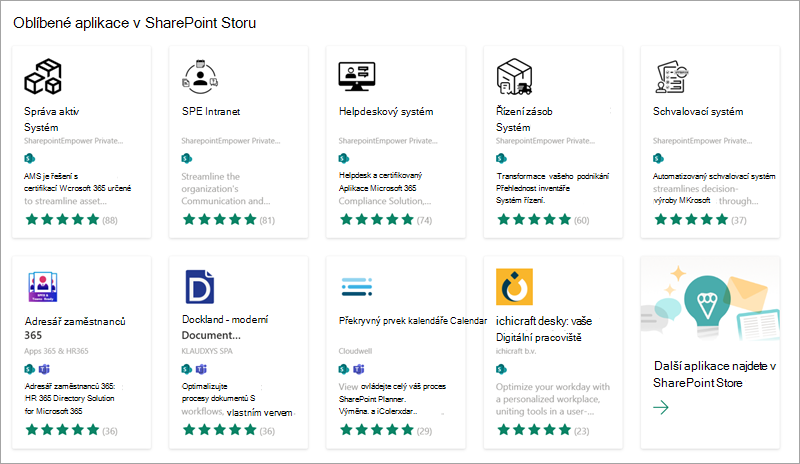800x464 pixels.
Task: Click the Řízení zásob package truck icon
Action: pos(514,77)
